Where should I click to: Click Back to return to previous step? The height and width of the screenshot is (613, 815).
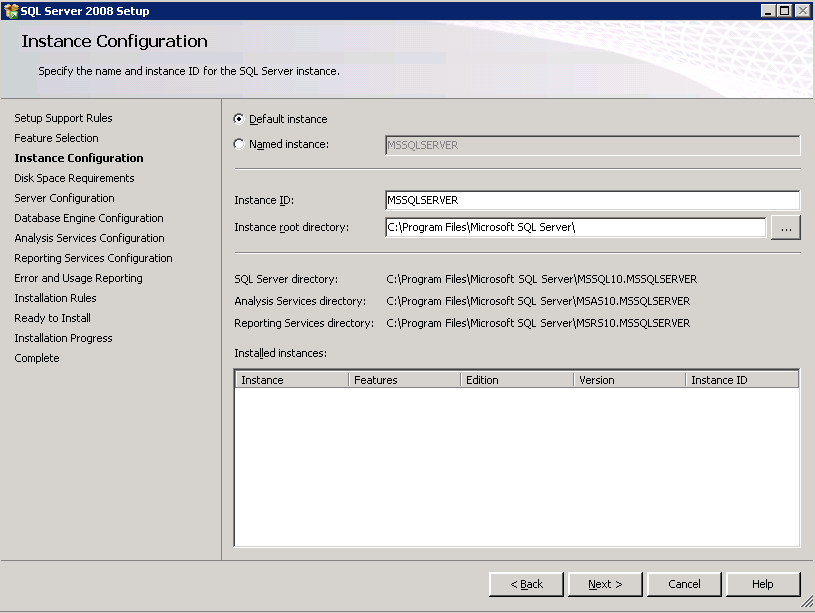tap(526, 584)
